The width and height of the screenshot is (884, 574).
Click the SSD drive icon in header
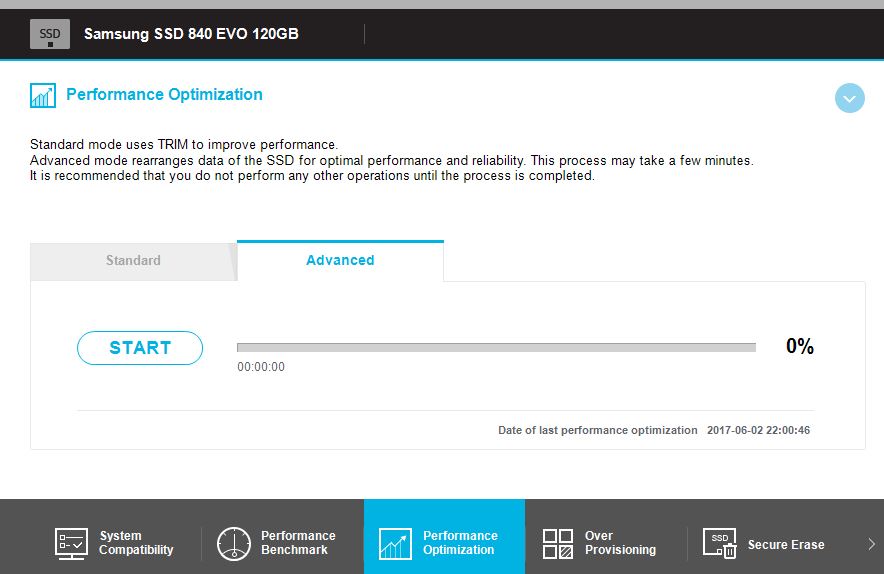[x=50, y=34]
